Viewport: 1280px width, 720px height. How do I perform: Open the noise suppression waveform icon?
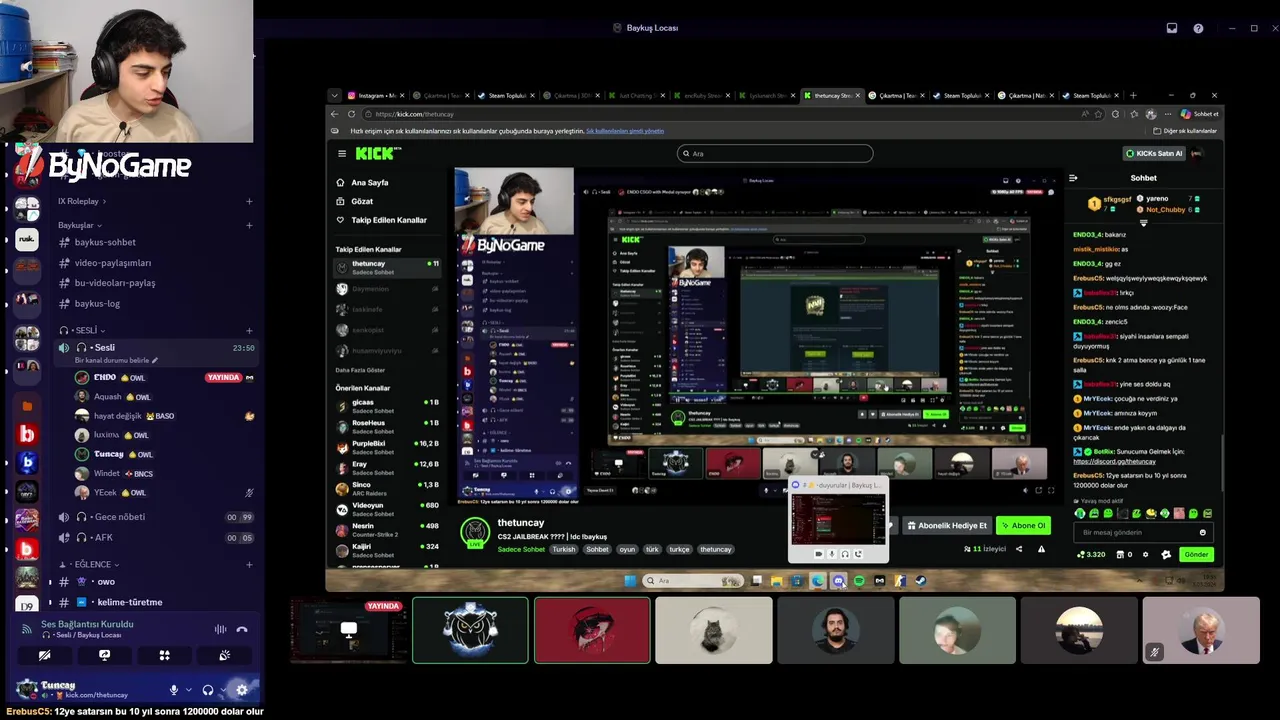pyautogui.click(x=220, y=629)
